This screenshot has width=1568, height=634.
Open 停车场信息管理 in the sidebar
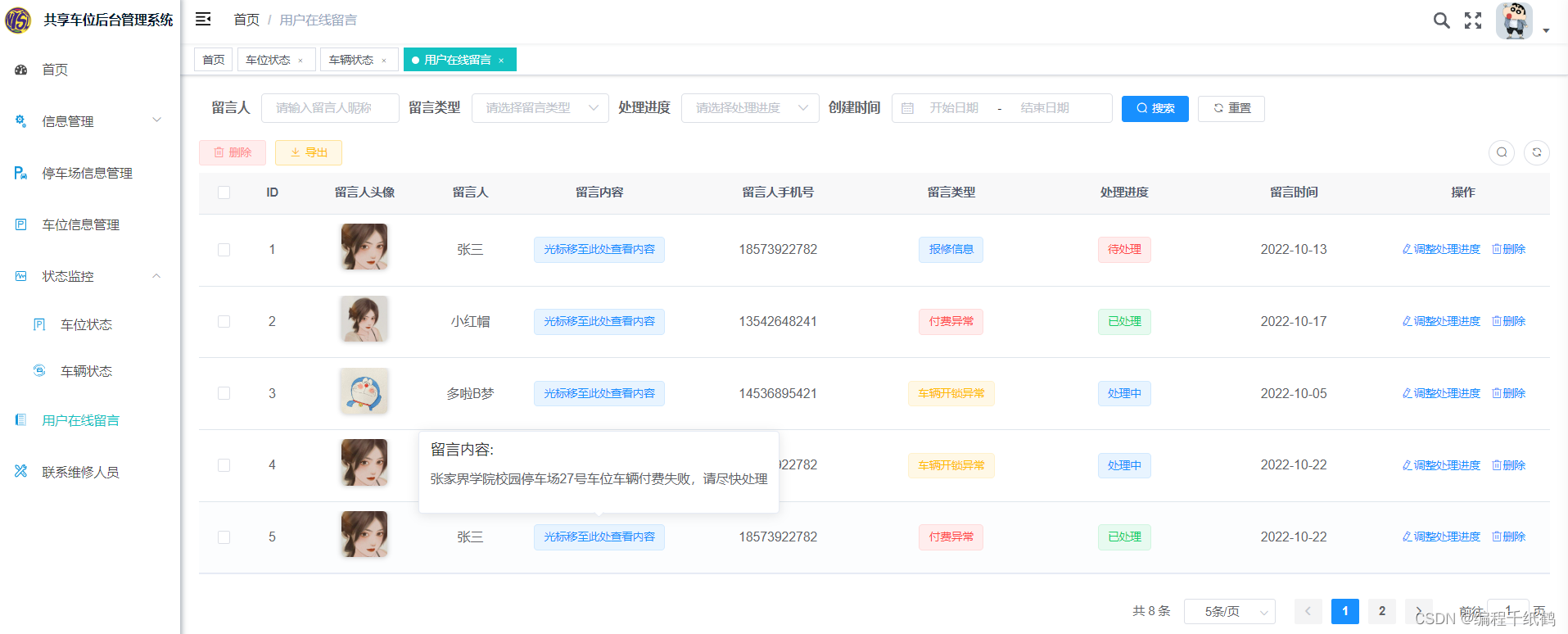click(90, 173)
